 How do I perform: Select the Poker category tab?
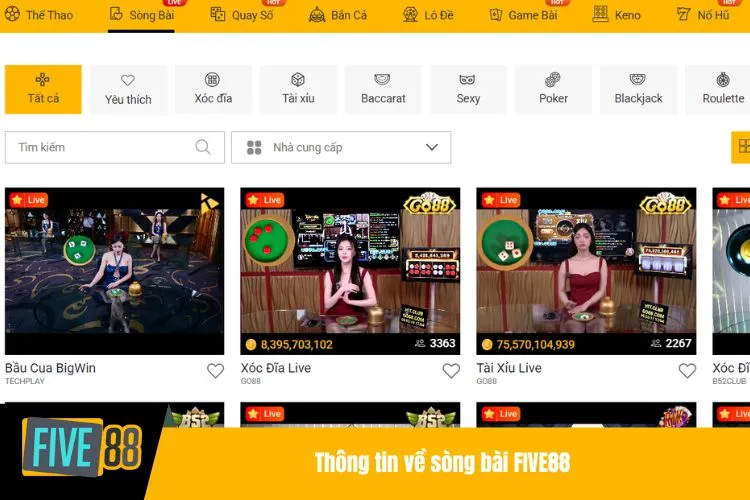tap(553, 89)
